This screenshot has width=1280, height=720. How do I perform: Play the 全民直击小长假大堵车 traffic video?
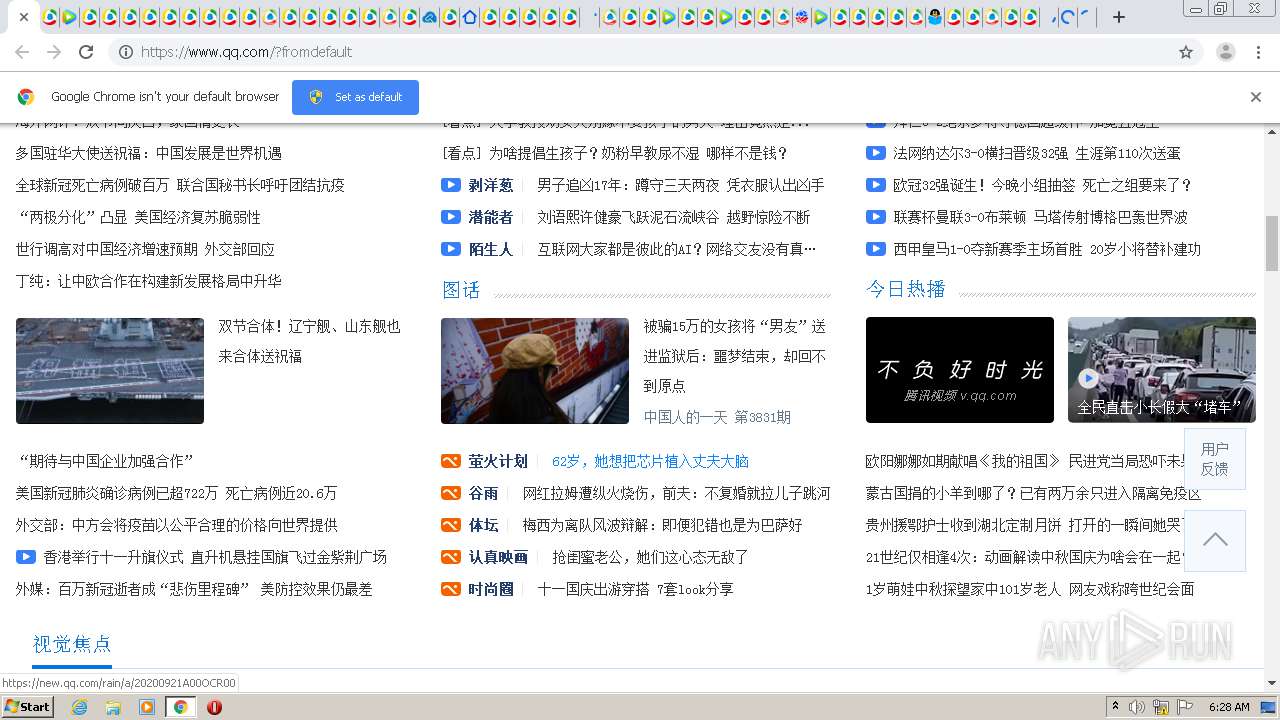pos(1162,370)
